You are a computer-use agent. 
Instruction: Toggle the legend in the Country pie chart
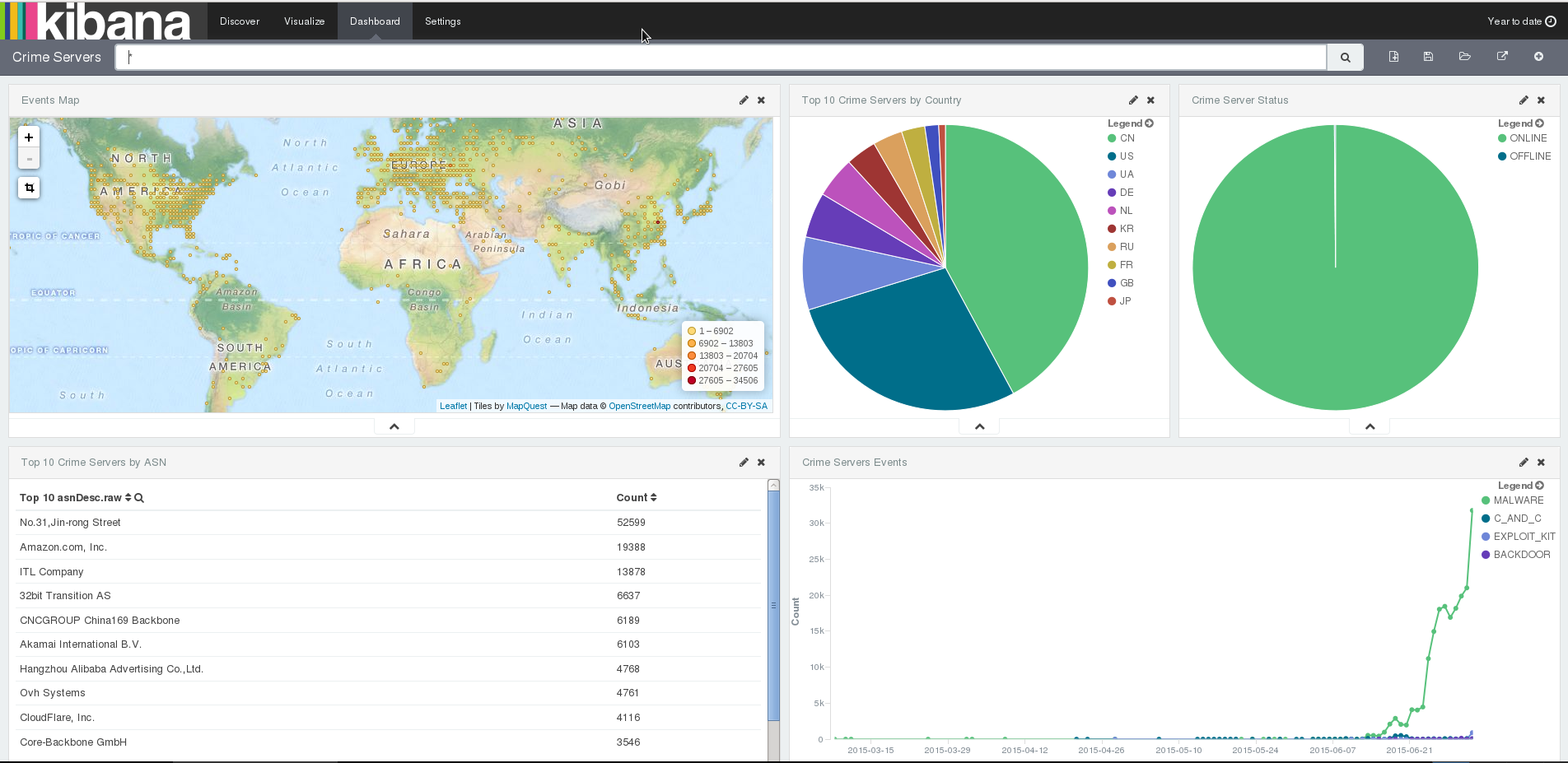(x=1131, y=123)
